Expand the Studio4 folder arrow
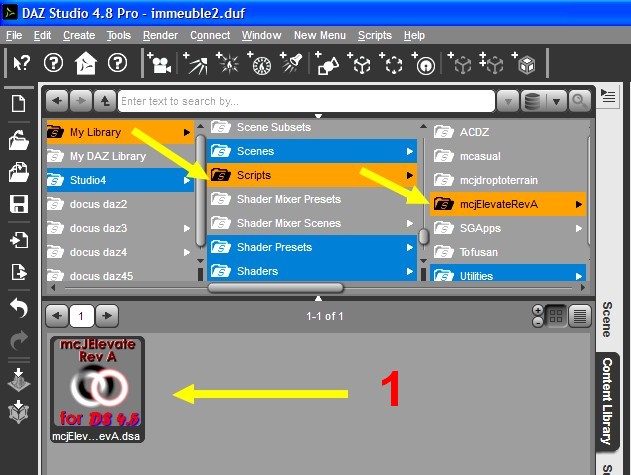The width and height of the screenshot is (631, 475). [x=186, y=180]
